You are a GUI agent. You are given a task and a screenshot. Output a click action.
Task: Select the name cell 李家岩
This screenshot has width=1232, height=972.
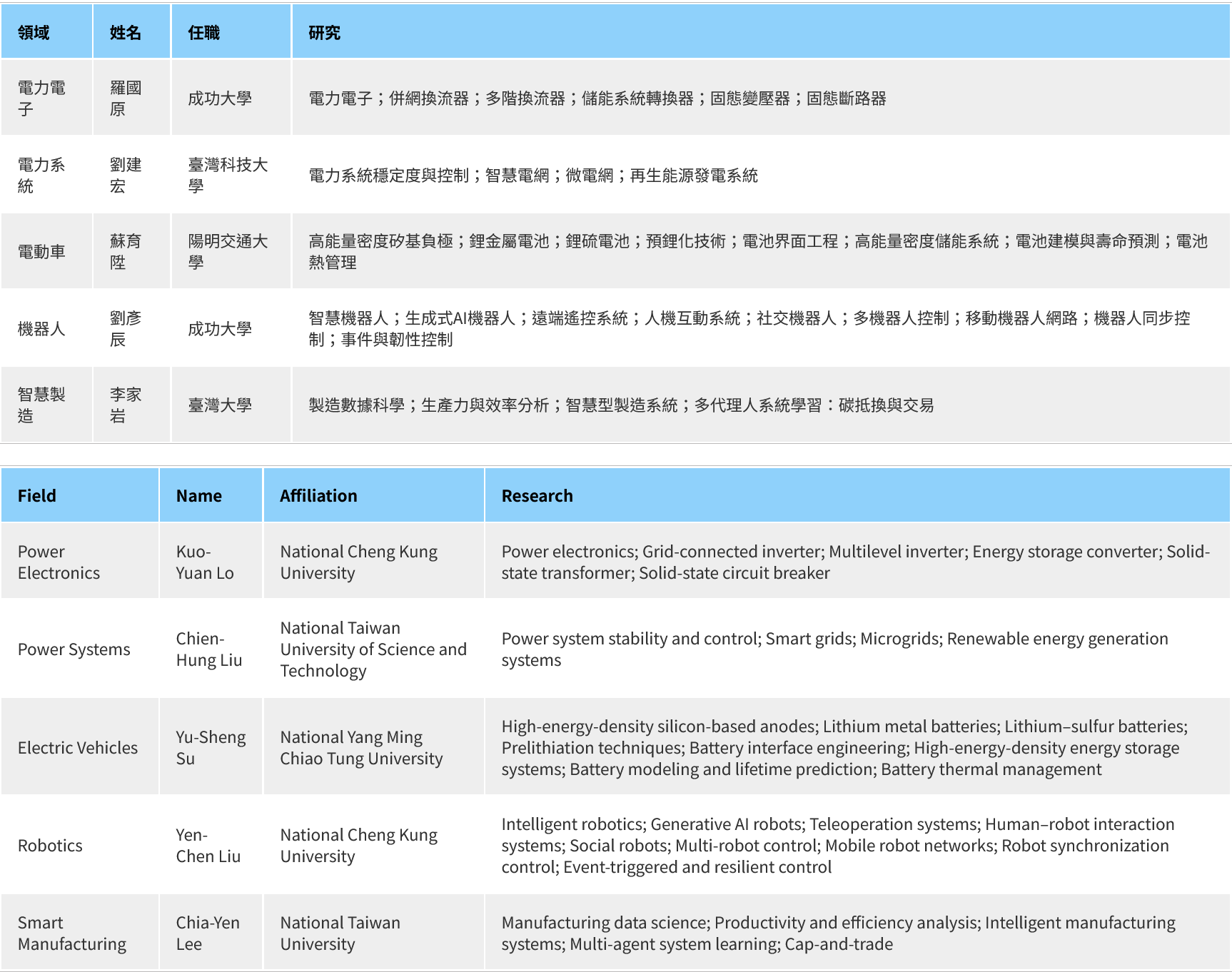[126, 405]
